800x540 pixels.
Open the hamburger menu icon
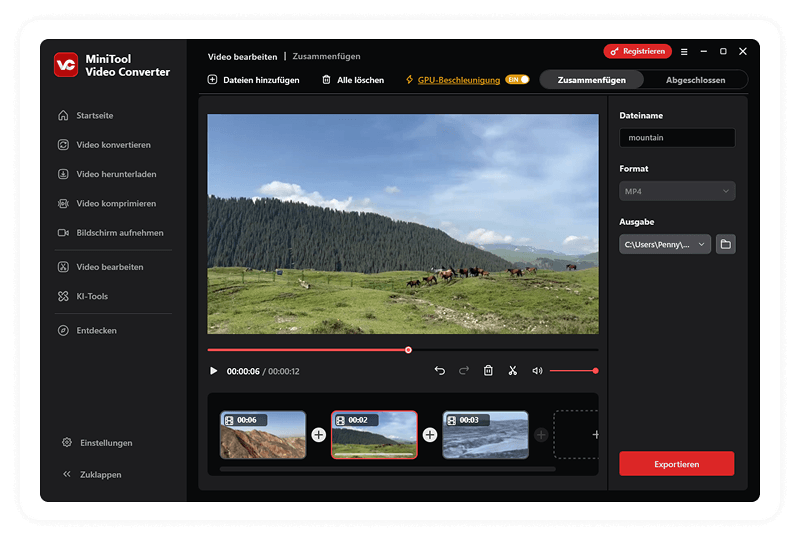pos(684,52)
